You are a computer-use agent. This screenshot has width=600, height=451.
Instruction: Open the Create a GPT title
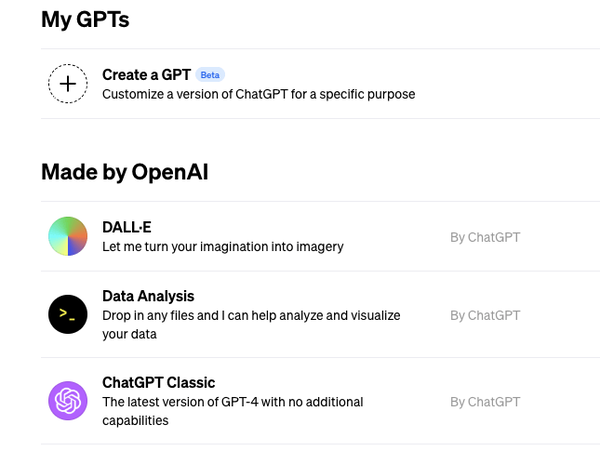(147, 75)
